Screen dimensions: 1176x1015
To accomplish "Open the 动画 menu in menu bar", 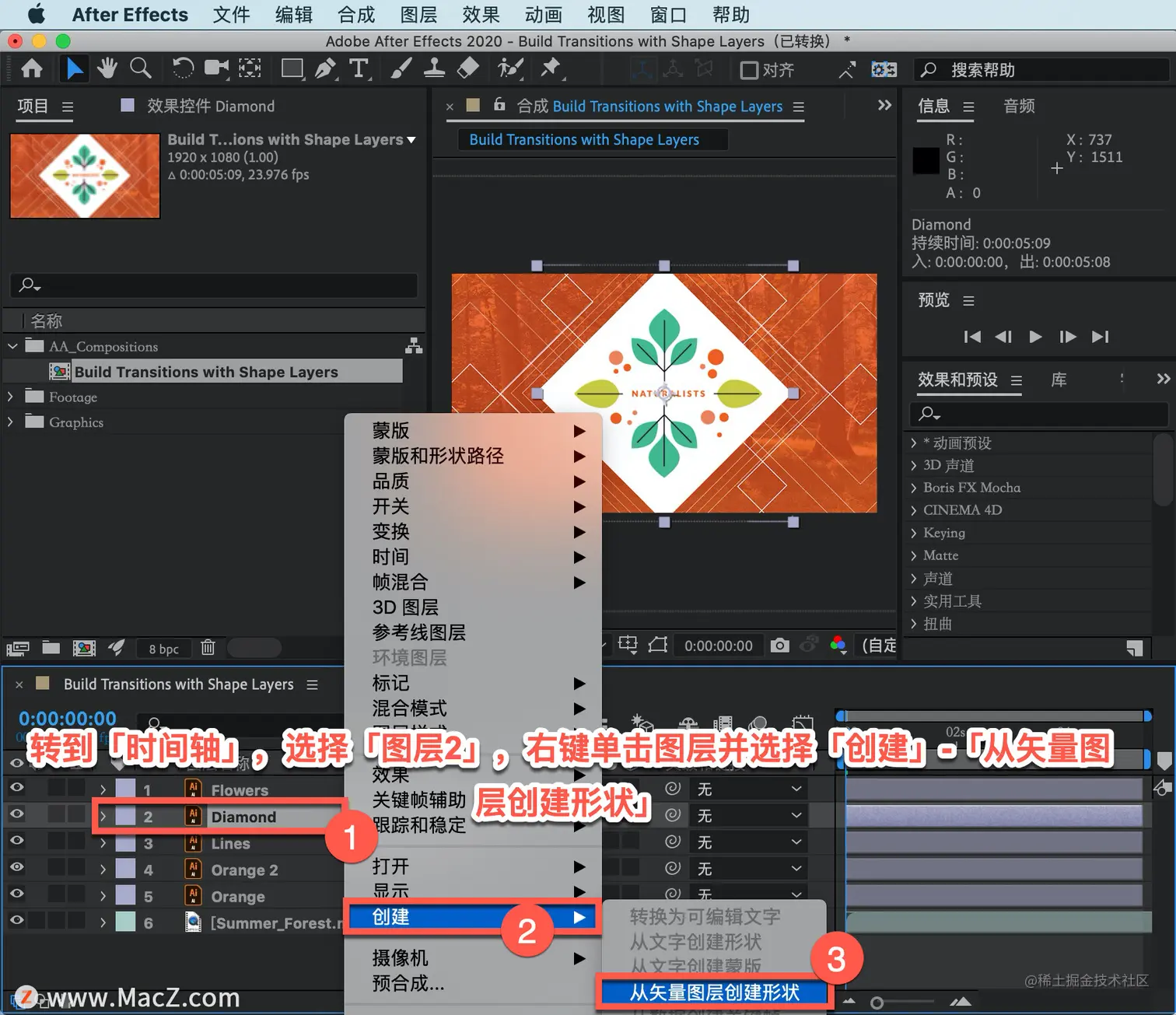I will point(543,15).
